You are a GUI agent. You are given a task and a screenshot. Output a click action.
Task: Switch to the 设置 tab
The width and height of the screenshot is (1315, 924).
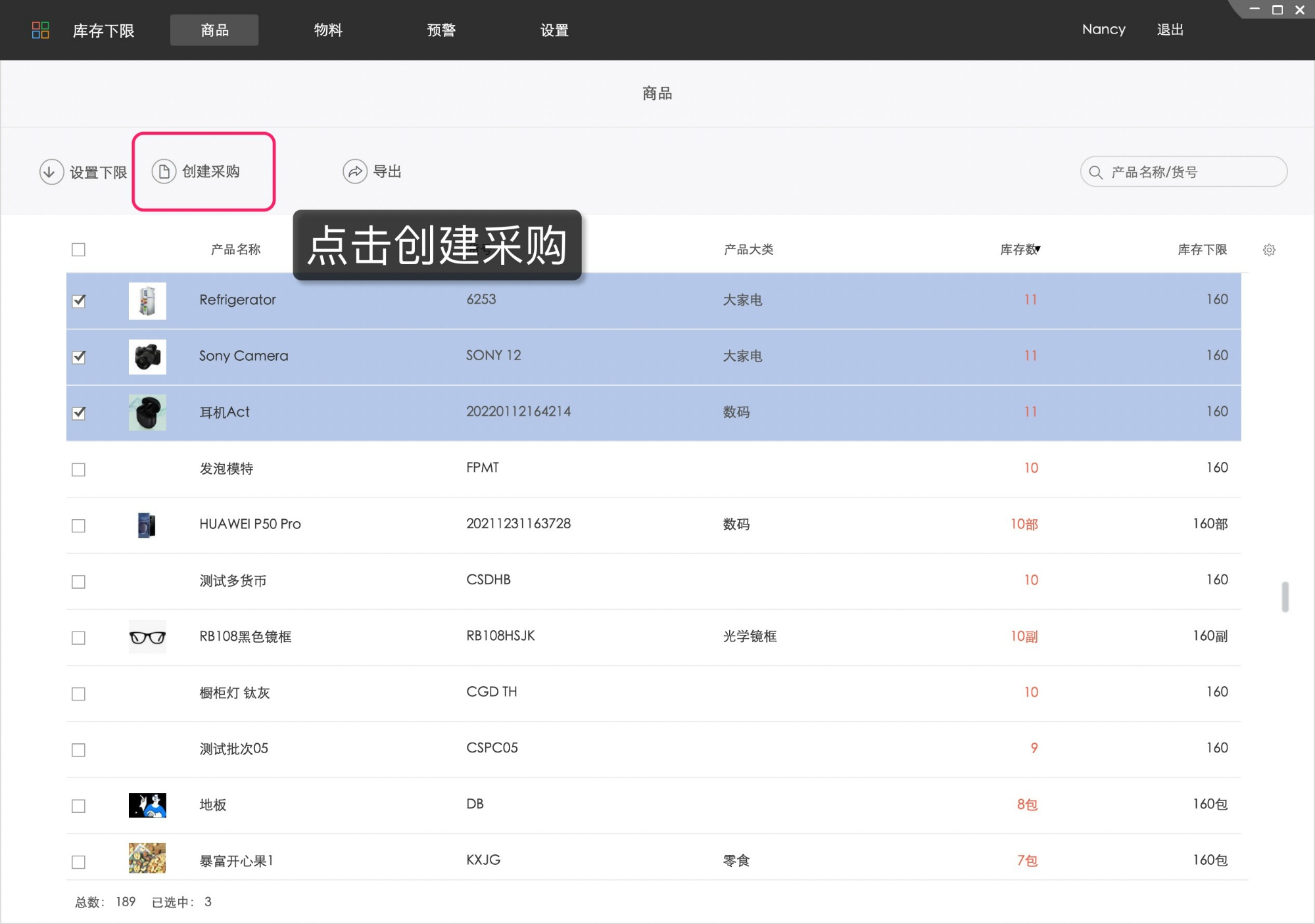pyautogui.click(x=554, y=30)
